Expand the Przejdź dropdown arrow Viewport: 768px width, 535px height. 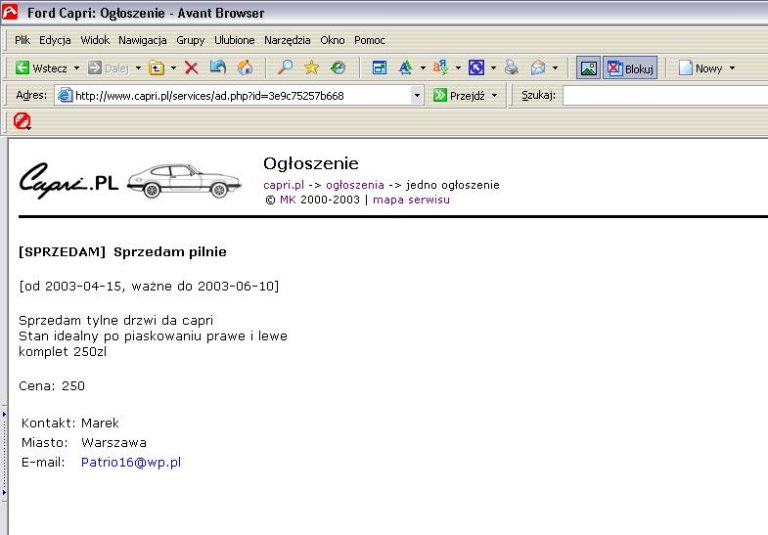coord(495,96)
